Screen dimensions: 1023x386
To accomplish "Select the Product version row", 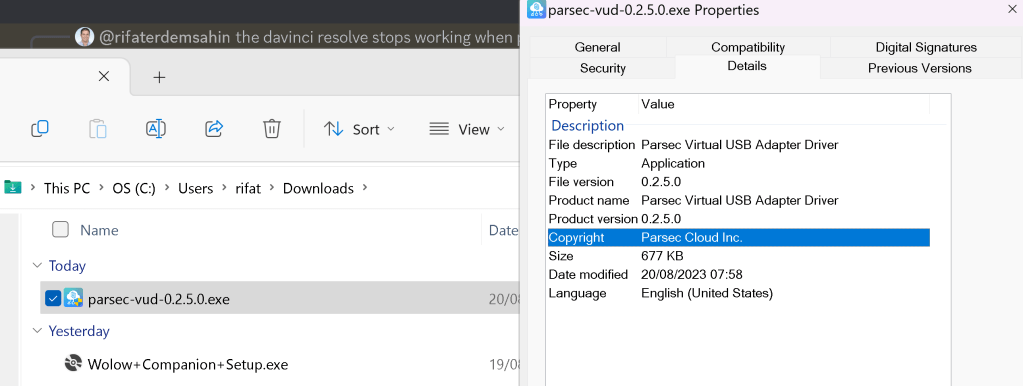I will 739,218.
